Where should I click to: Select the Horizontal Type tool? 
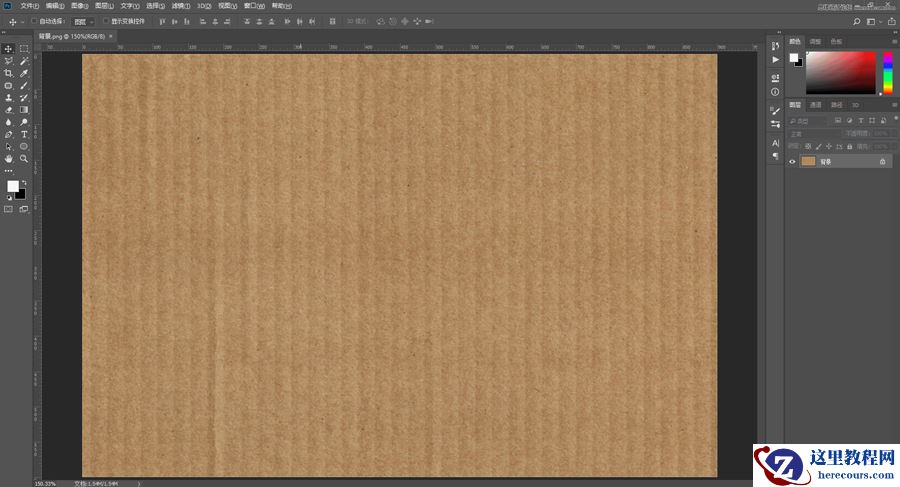click(x=24, y=134)
